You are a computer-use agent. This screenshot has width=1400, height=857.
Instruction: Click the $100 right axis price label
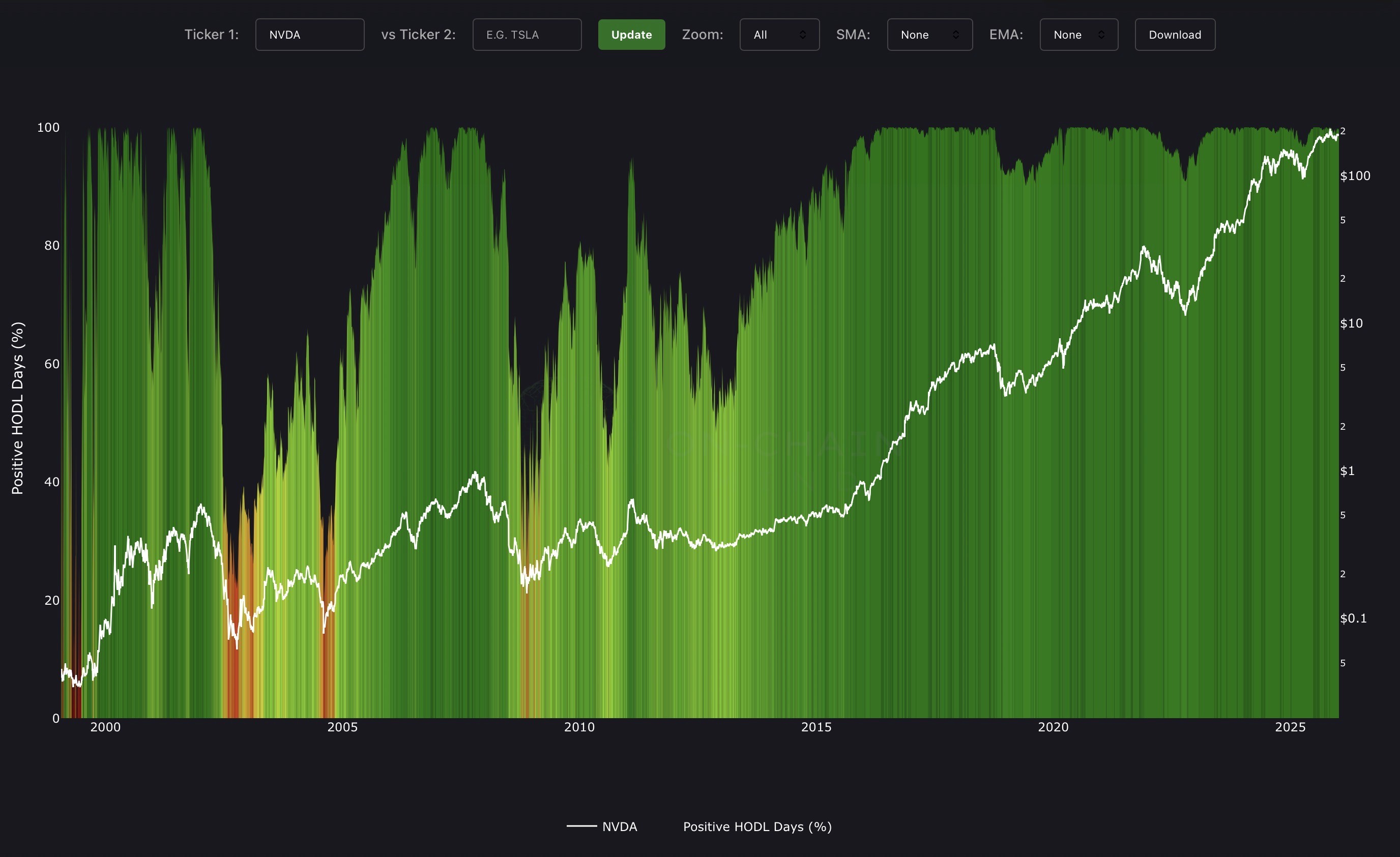click(x=1355, y=176)
